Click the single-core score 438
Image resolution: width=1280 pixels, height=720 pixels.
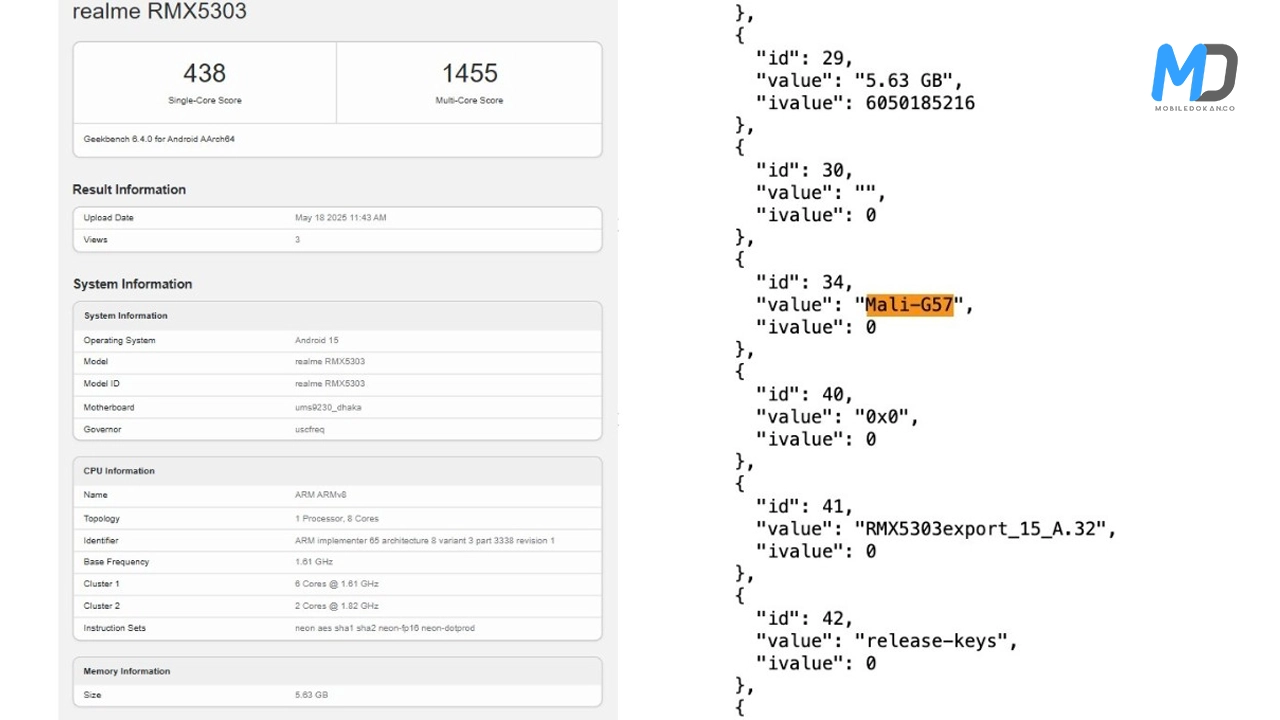(204, 73)
